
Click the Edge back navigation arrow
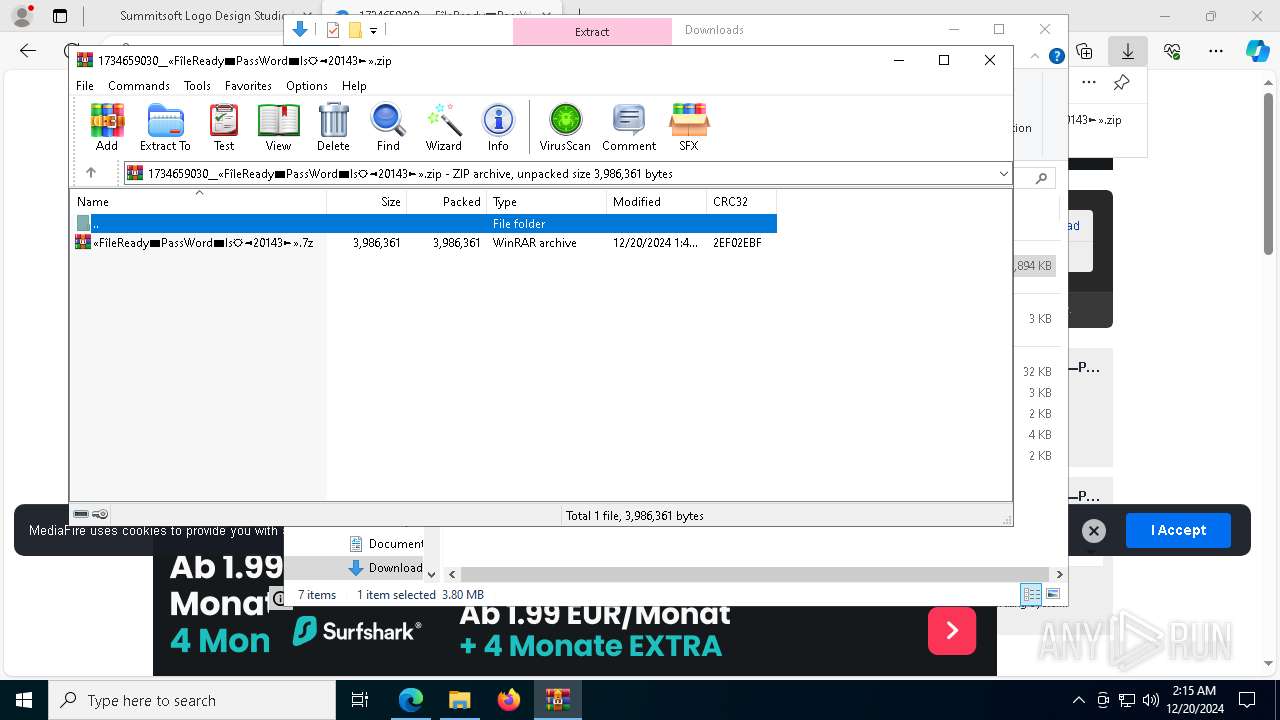pos(28,50)
